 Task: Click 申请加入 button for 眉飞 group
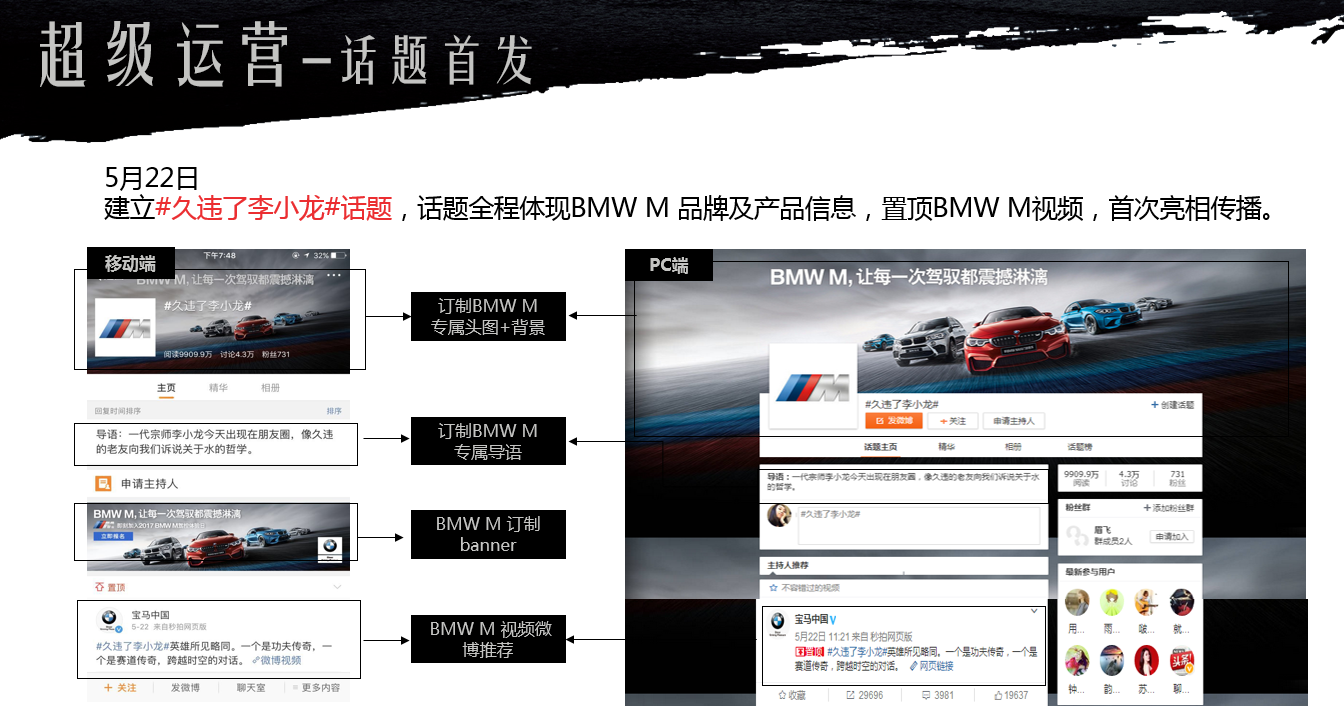pyautogui.click(x=1172, y=537)
